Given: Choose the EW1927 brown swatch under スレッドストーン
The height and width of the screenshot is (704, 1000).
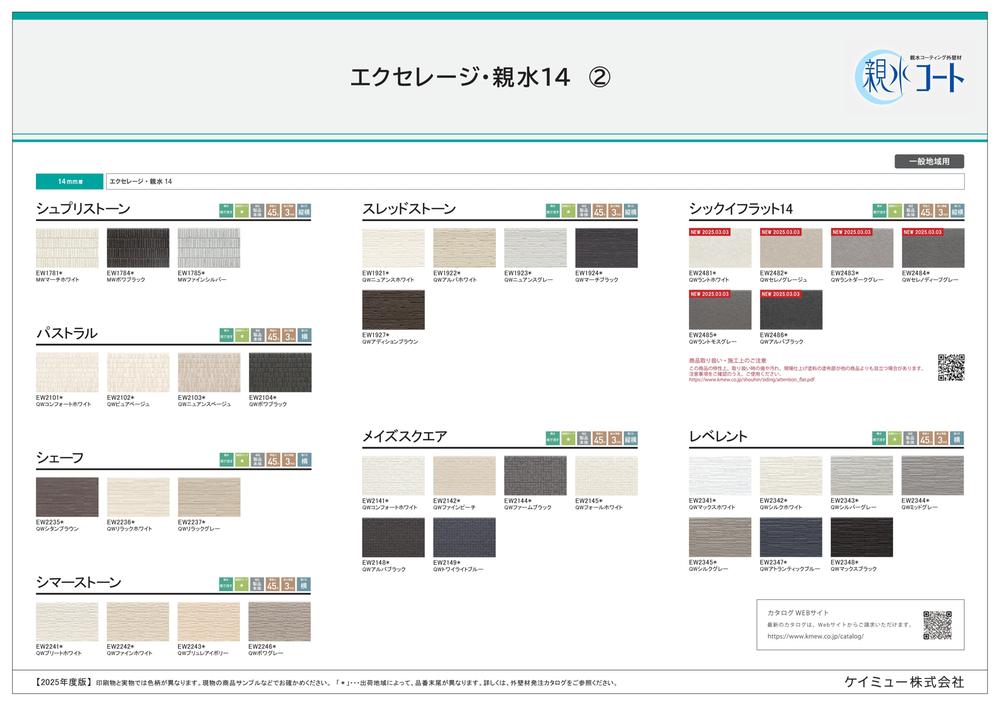Looking at the screenshot, I should (393, 310).
